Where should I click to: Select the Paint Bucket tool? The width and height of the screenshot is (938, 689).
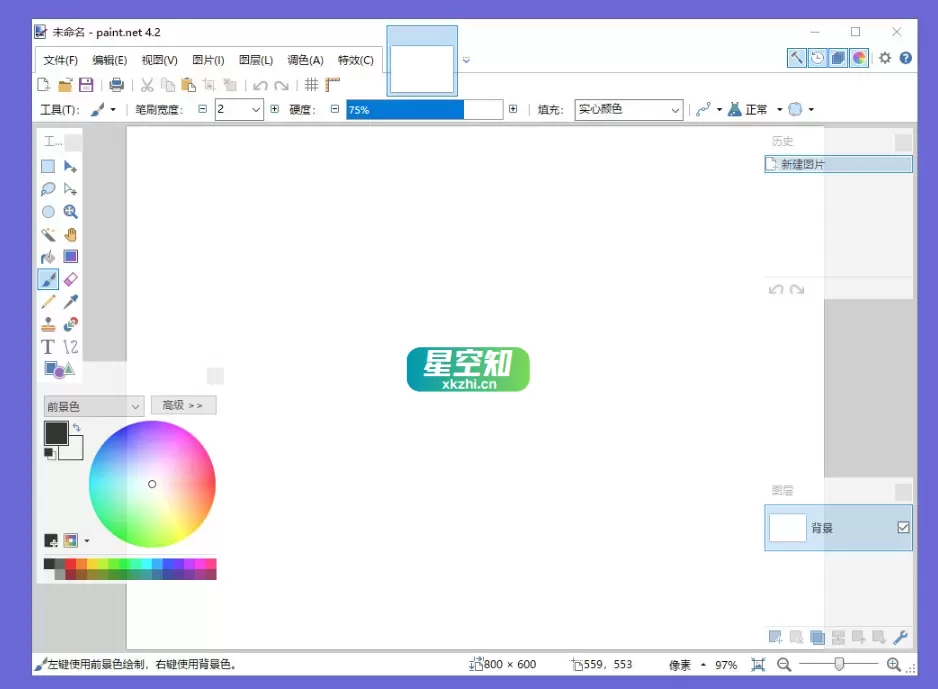click(48, 256)
